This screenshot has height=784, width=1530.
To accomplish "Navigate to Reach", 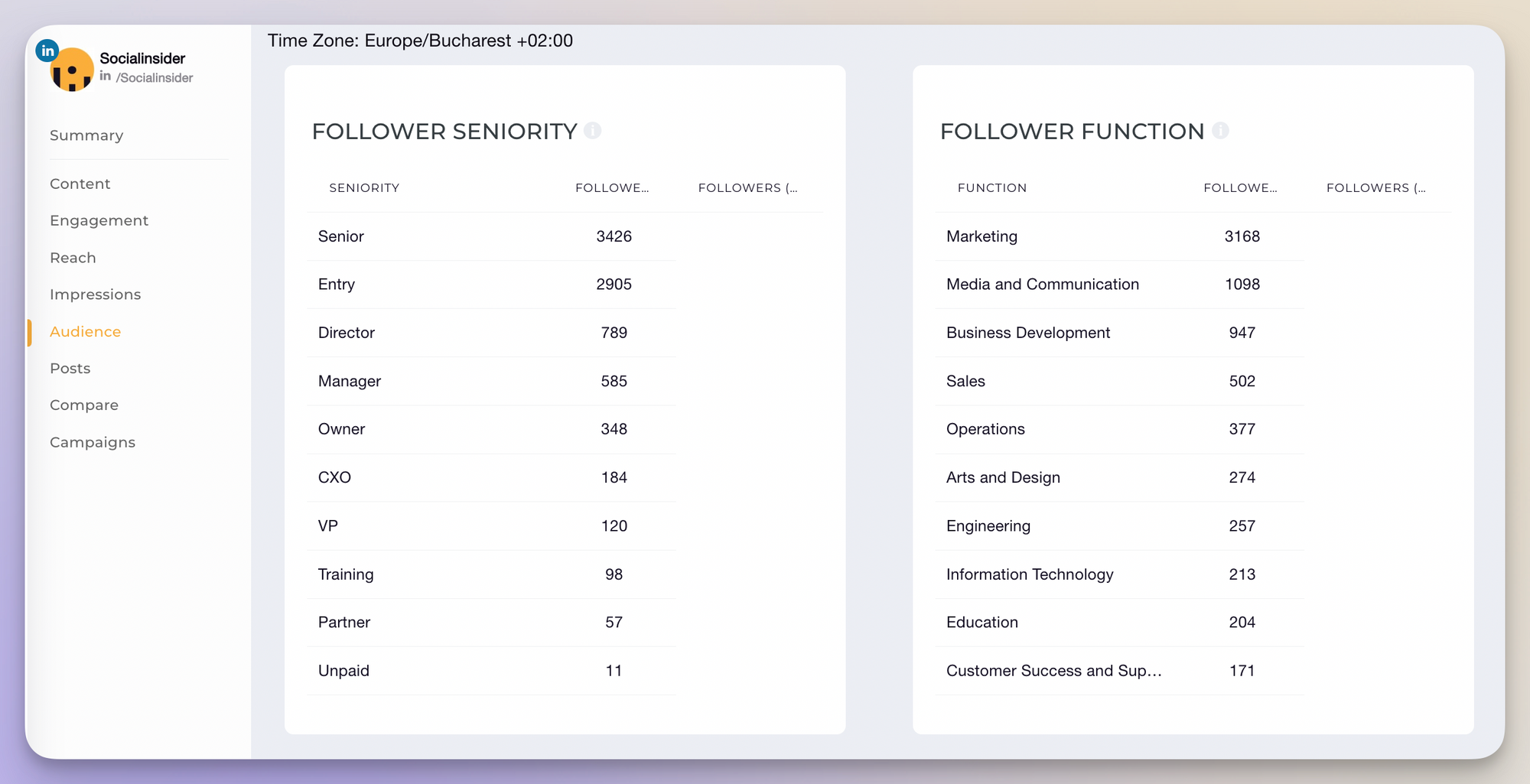I will click(73, 258).
